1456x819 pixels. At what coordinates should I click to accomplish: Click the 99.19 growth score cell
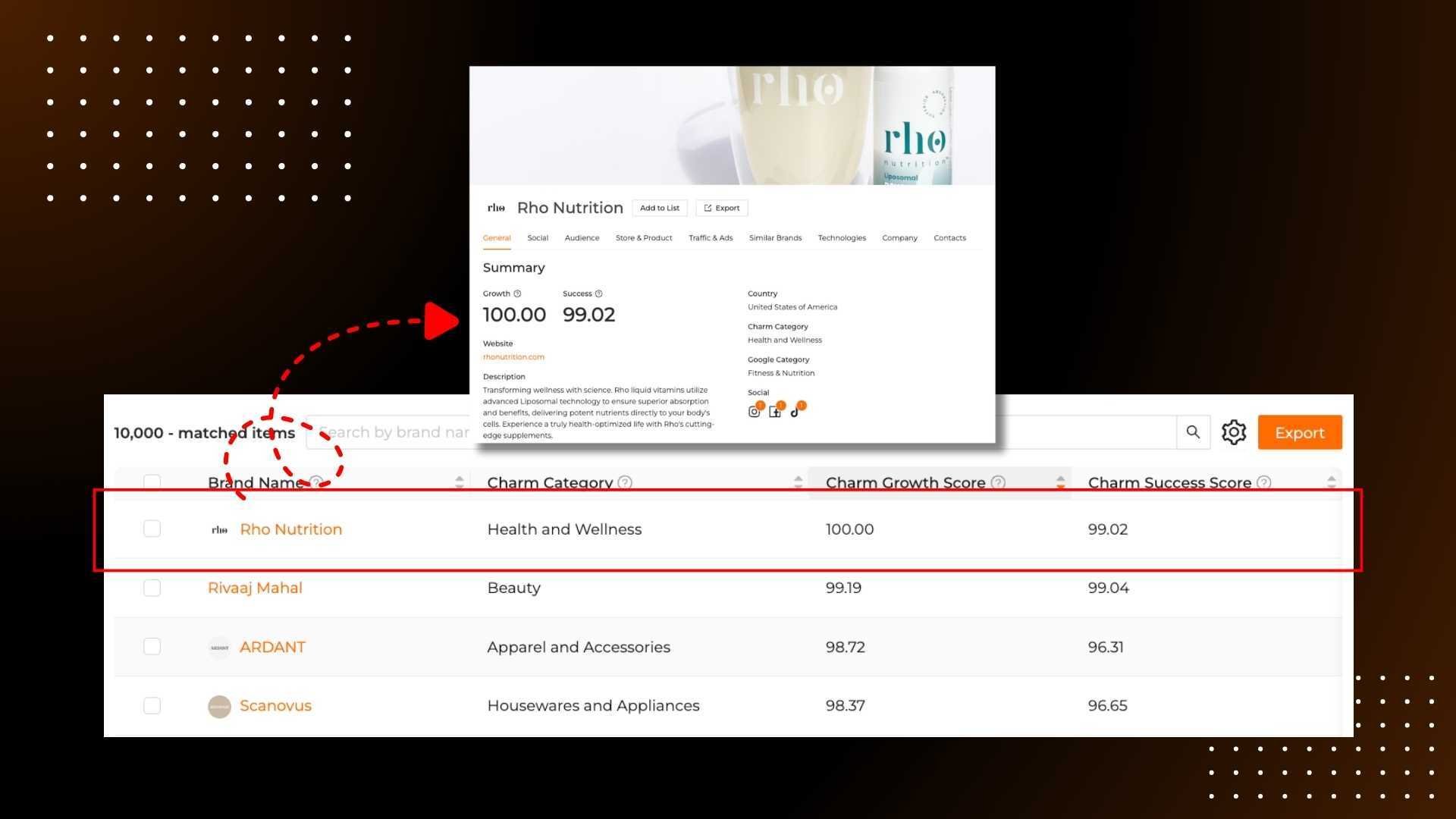843,588
